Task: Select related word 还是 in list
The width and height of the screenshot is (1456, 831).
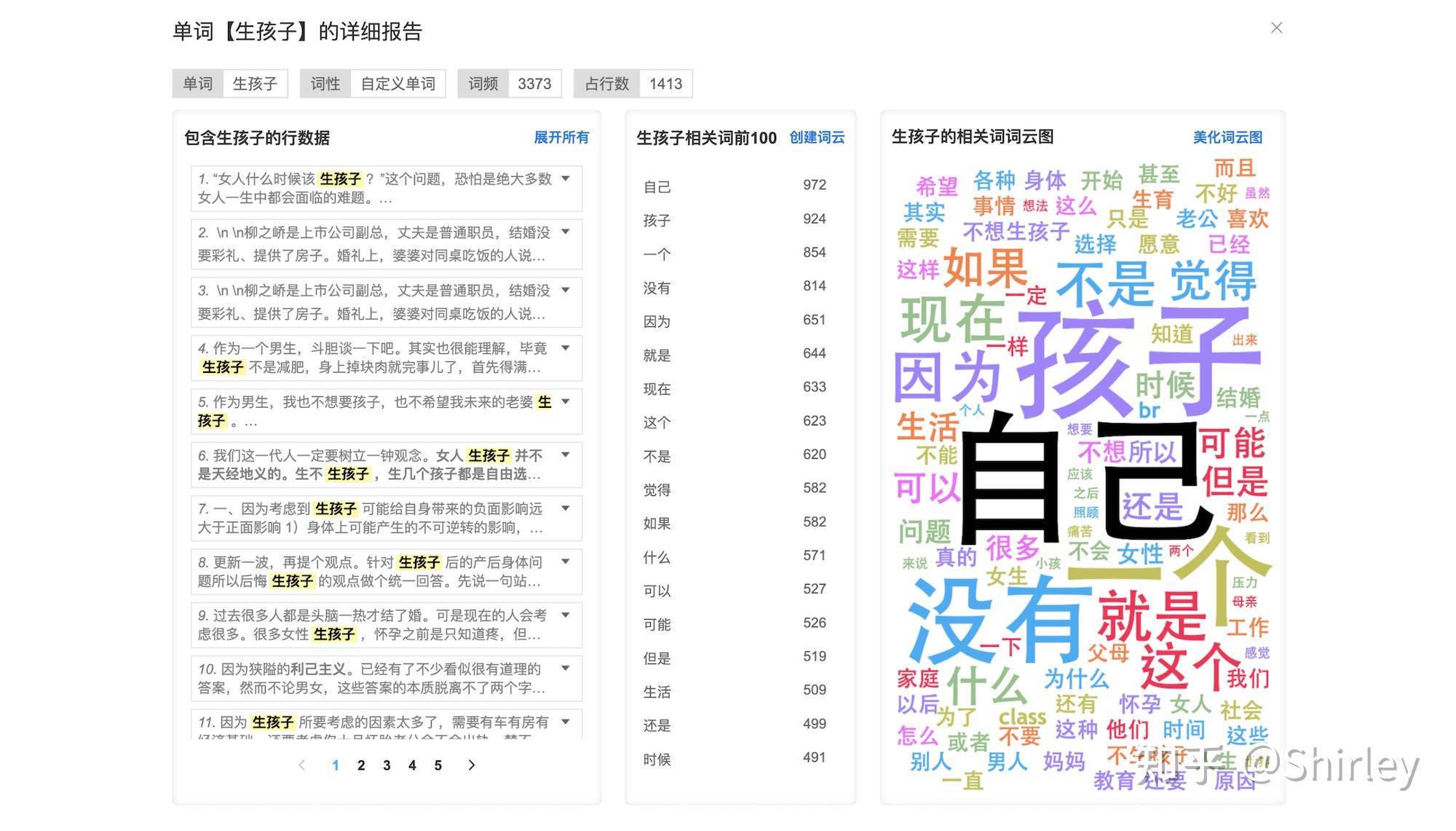Action: coord(657,725)
